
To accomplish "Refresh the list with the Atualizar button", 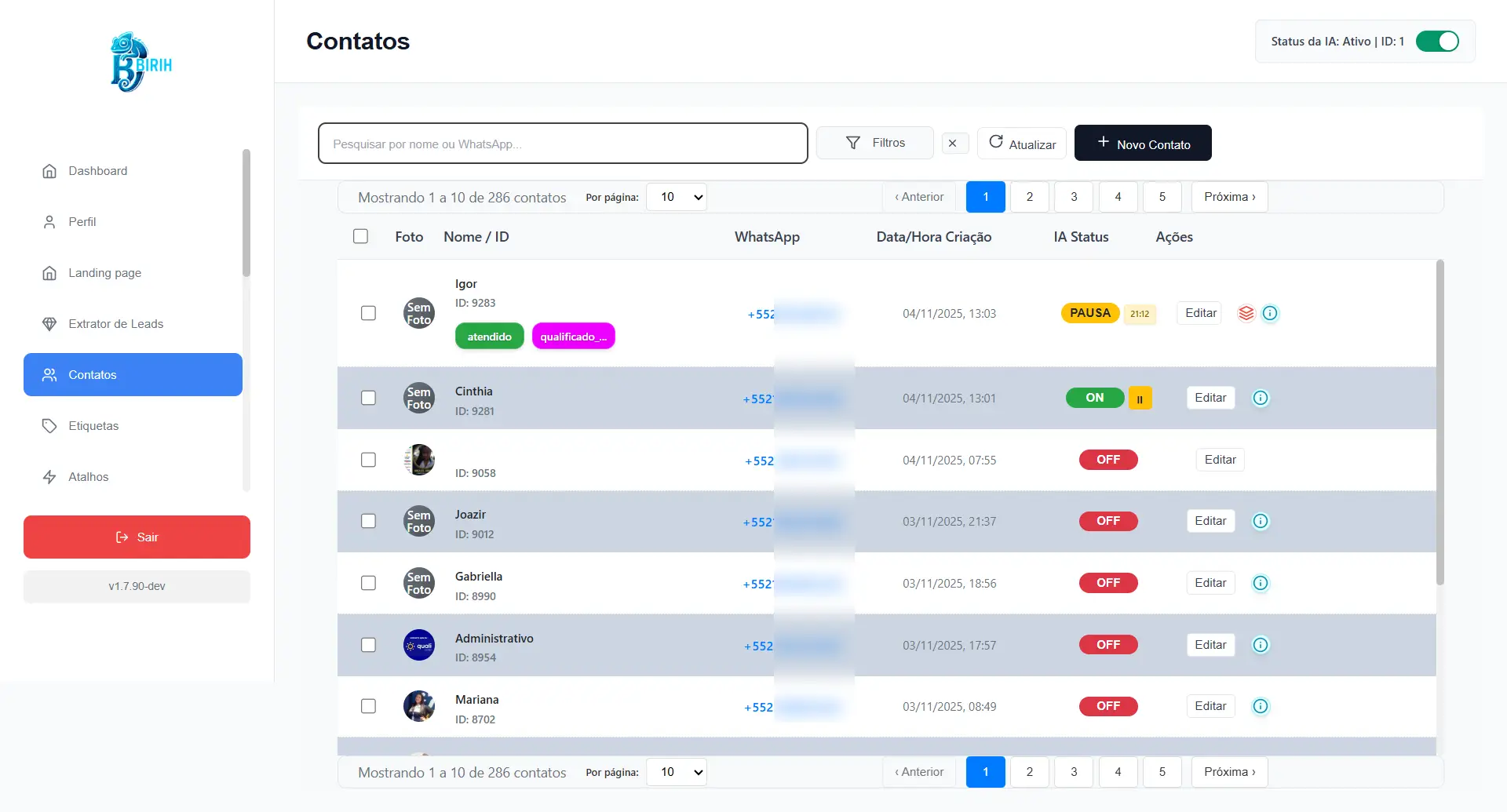I will (x=1021, y=144).
